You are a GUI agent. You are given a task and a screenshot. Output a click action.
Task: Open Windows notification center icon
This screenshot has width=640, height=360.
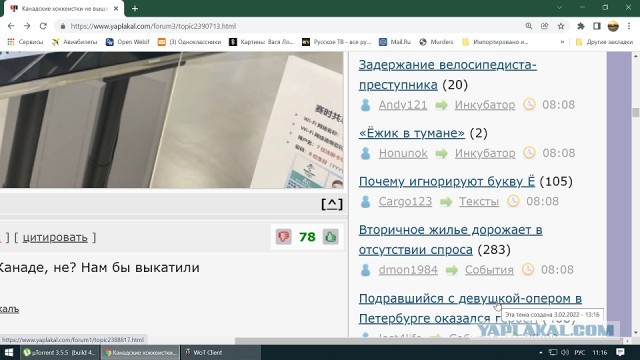(x=620, y=352)
